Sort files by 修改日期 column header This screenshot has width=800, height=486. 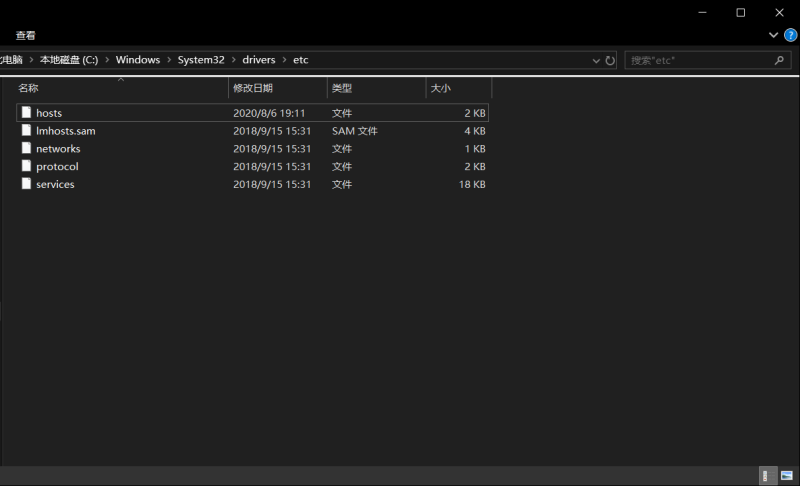pos(253,89)
